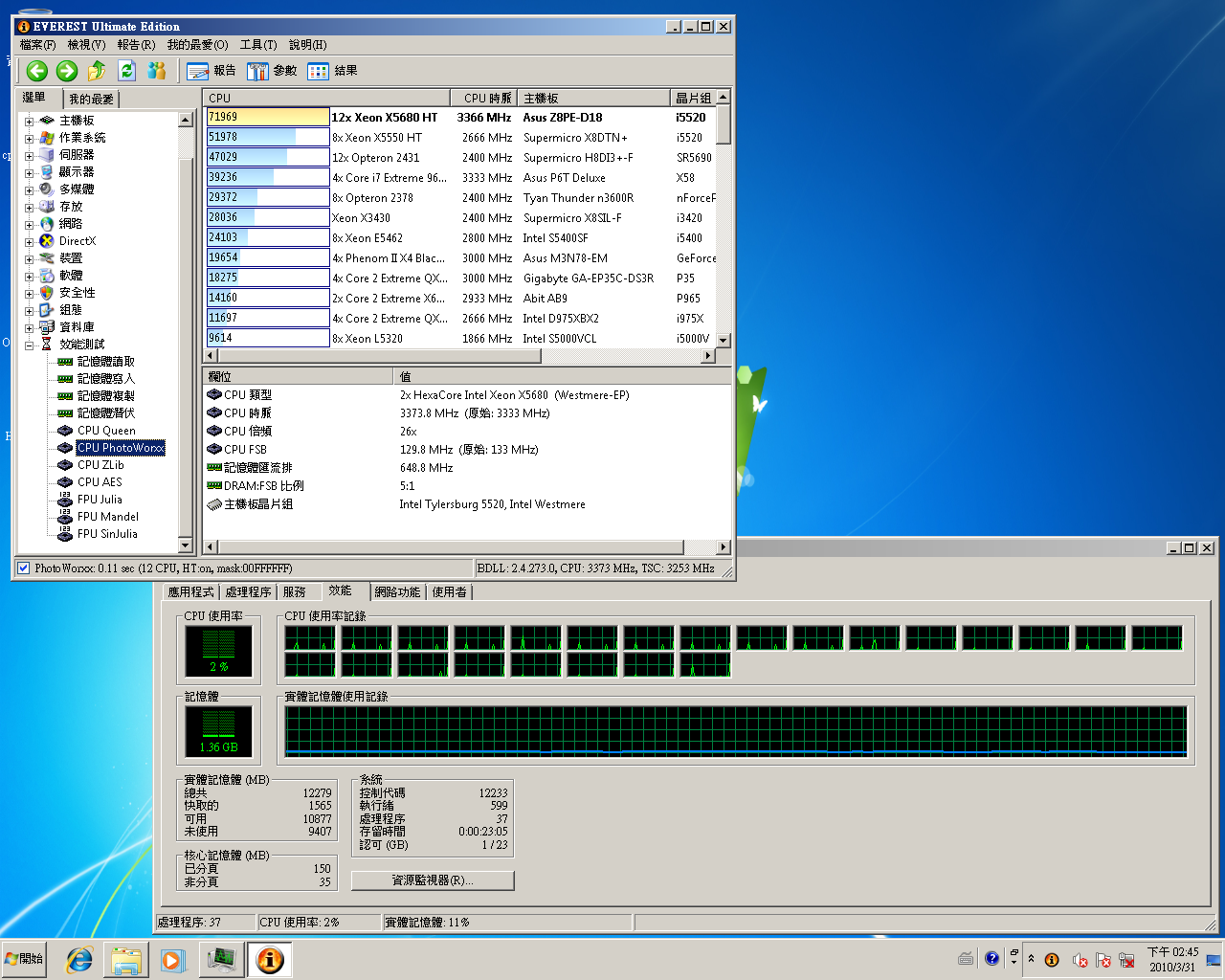Screen dimensions: 1225x980
Task: Click the 裝置 devices tree icon
Action: click(47, 258)
